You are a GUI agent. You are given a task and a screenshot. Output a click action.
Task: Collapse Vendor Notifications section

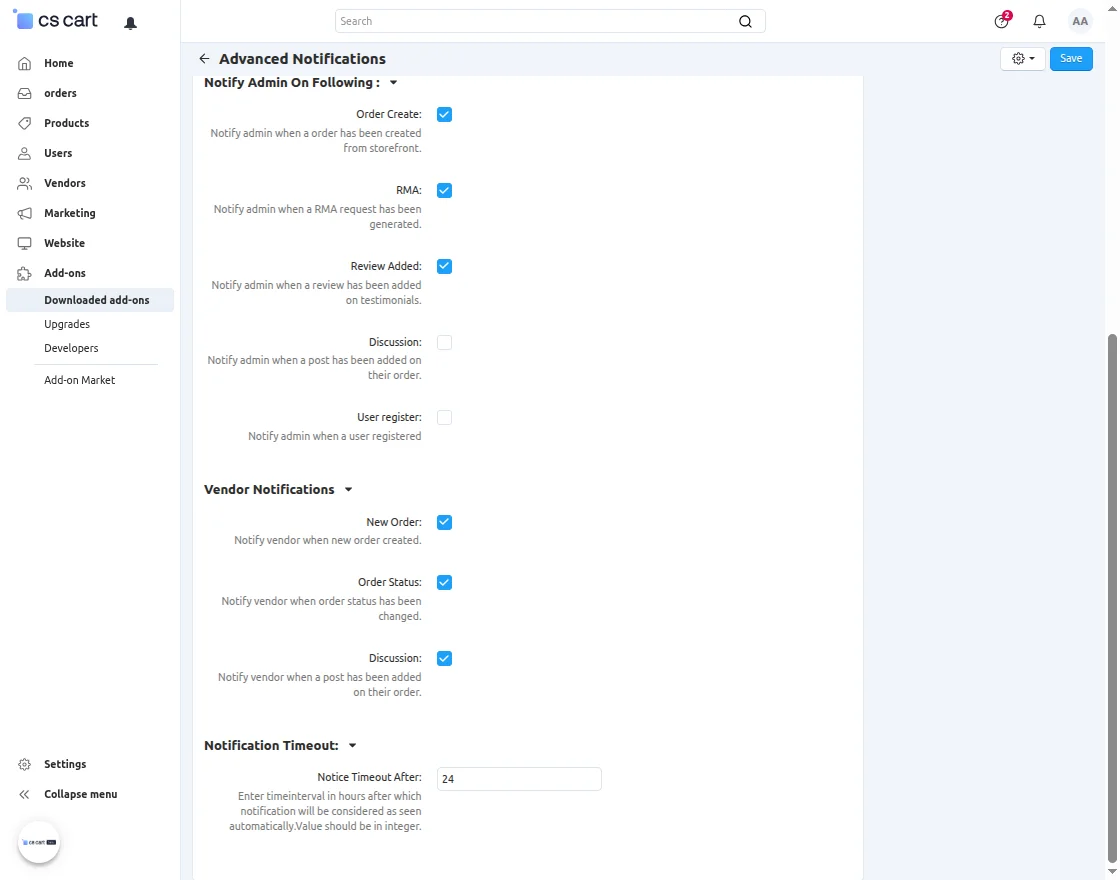click(349, 490)
